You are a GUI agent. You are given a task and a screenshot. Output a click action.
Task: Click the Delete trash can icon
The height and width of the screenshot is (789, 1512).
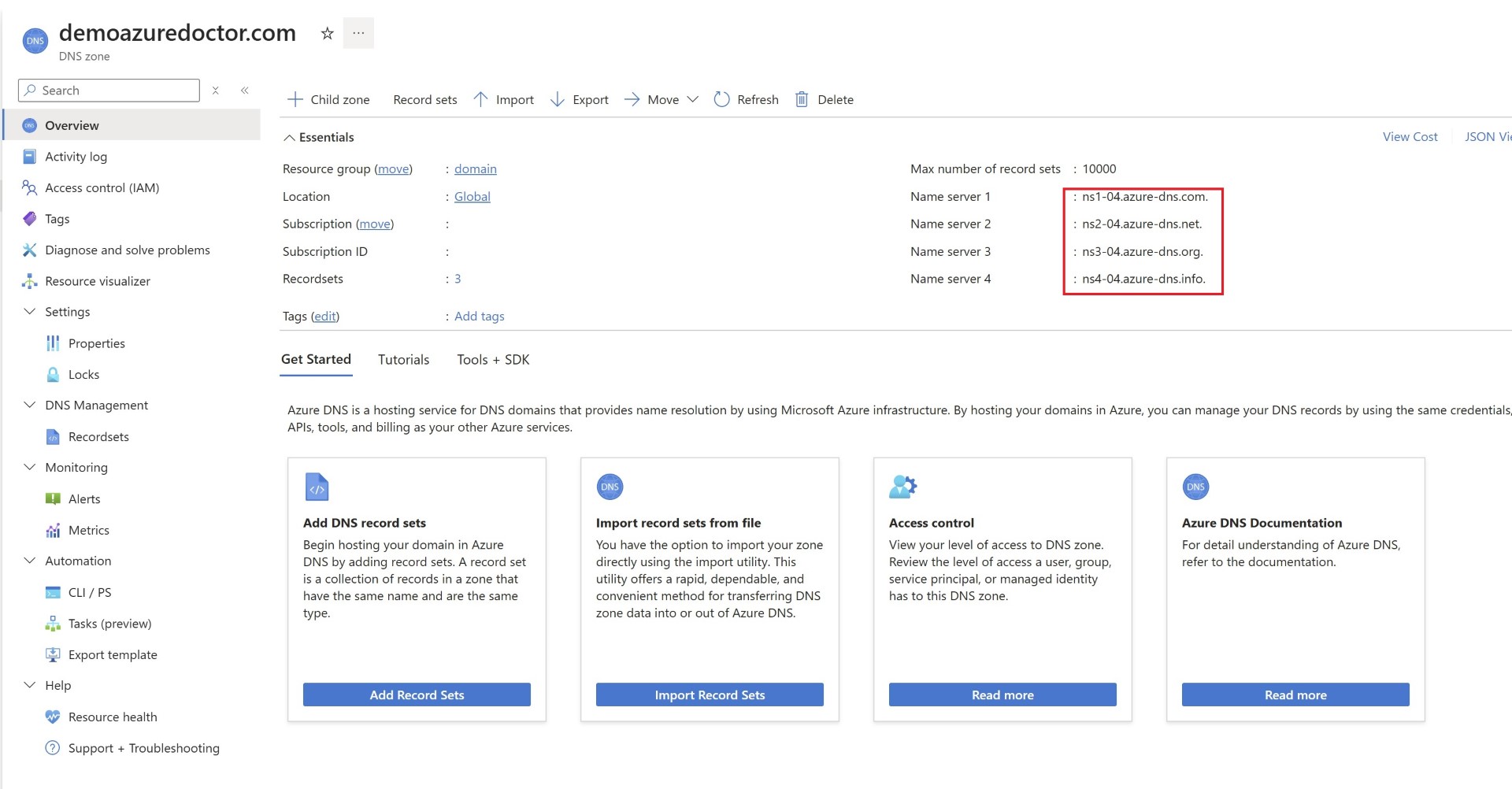click(x=802, y=99)
